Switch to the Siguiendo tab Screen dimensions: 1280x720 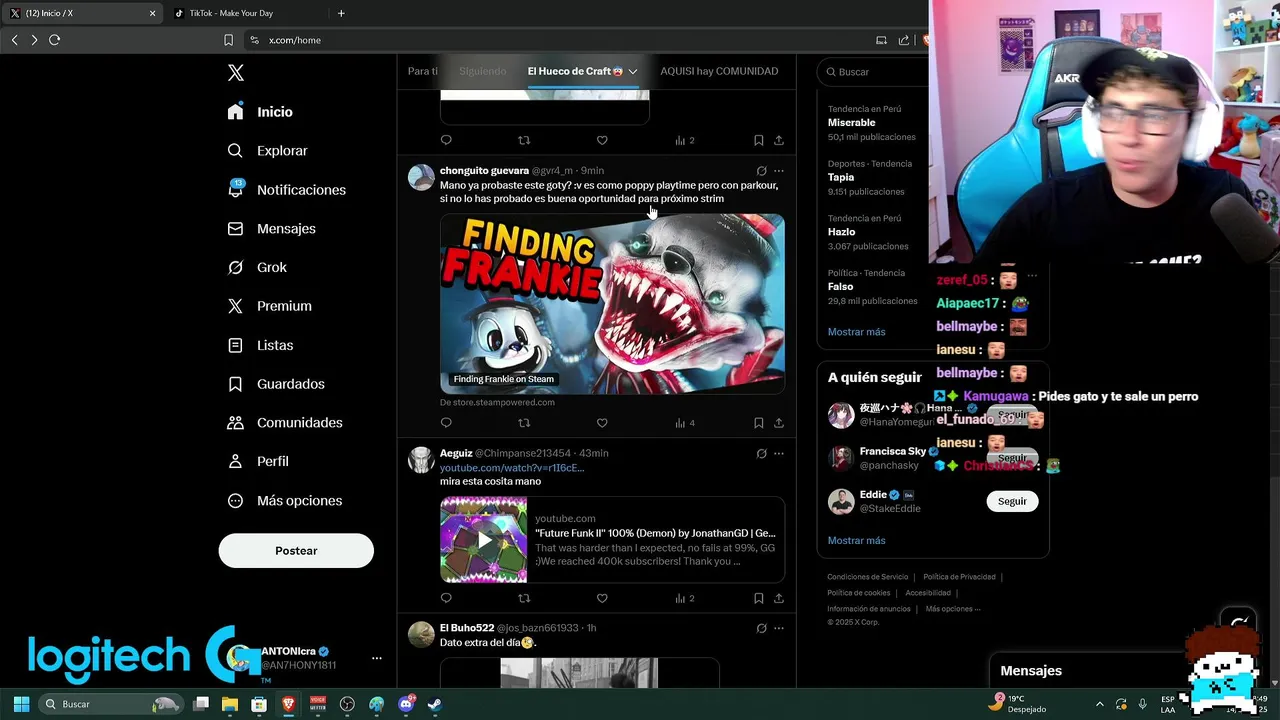(x=483, y=71)
